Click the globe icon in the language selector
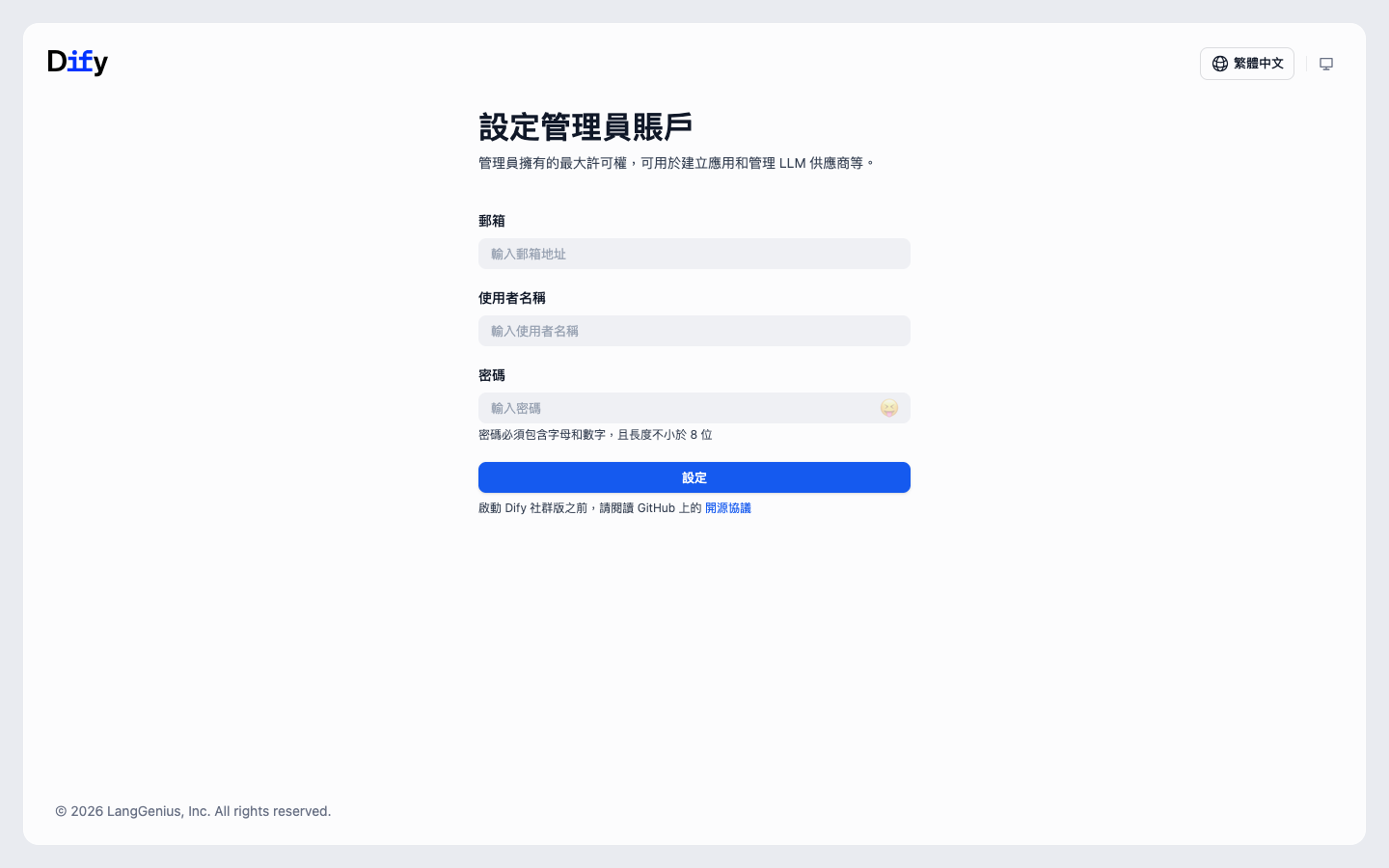This screenshot has height=868, width=1389. tap(1220, 64)
